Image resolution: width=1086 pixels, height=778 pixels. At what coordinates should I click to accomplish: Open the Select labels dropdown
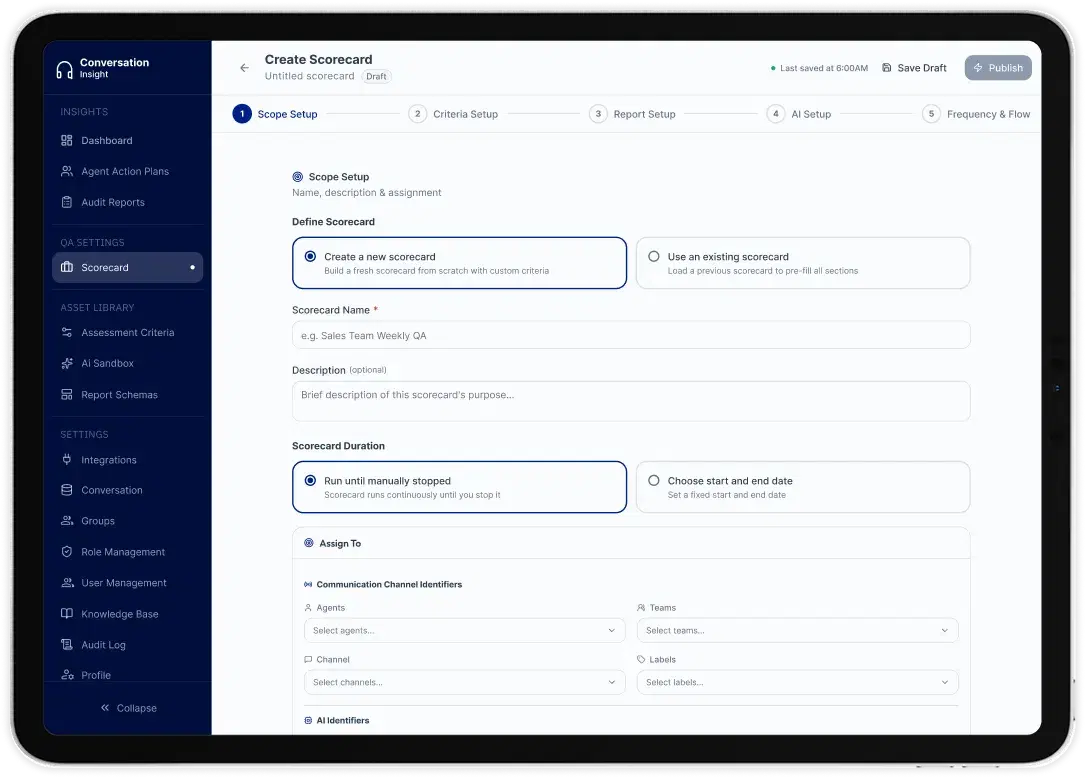coord(797,682)
